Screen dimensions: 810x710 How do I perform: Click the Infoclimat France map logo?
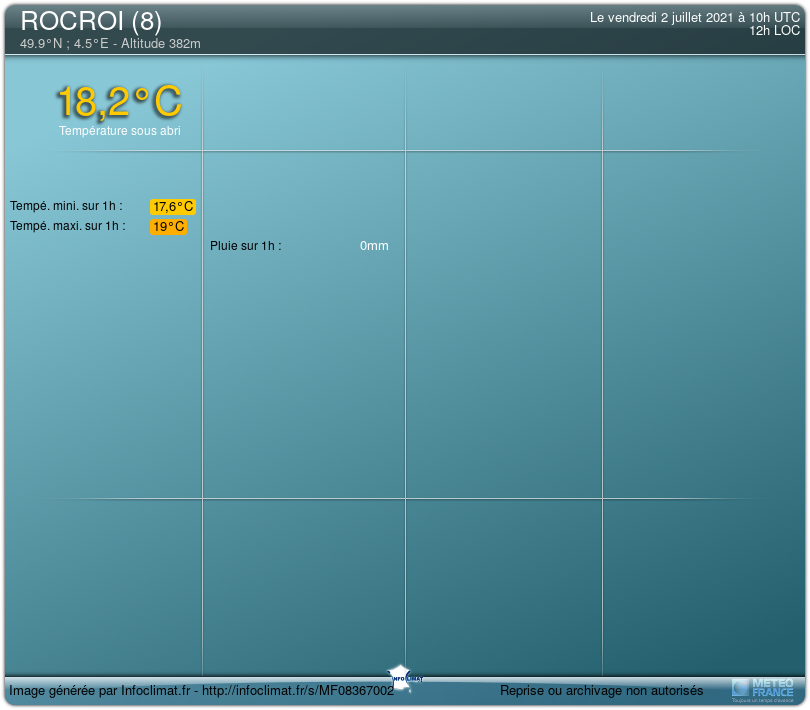pos(401,674)
